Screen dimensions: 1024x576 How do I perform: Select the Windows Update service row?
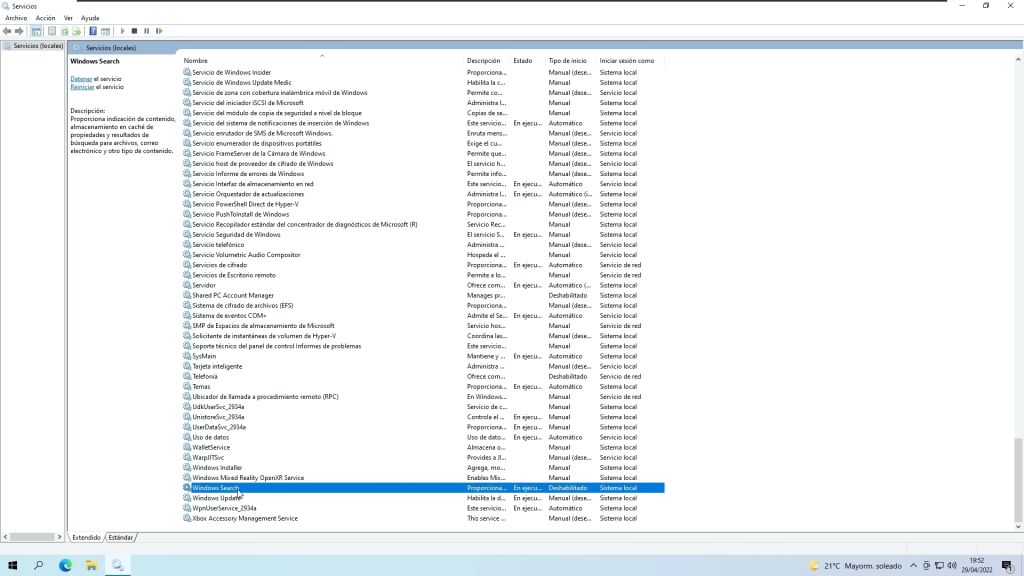pos(216,498)
